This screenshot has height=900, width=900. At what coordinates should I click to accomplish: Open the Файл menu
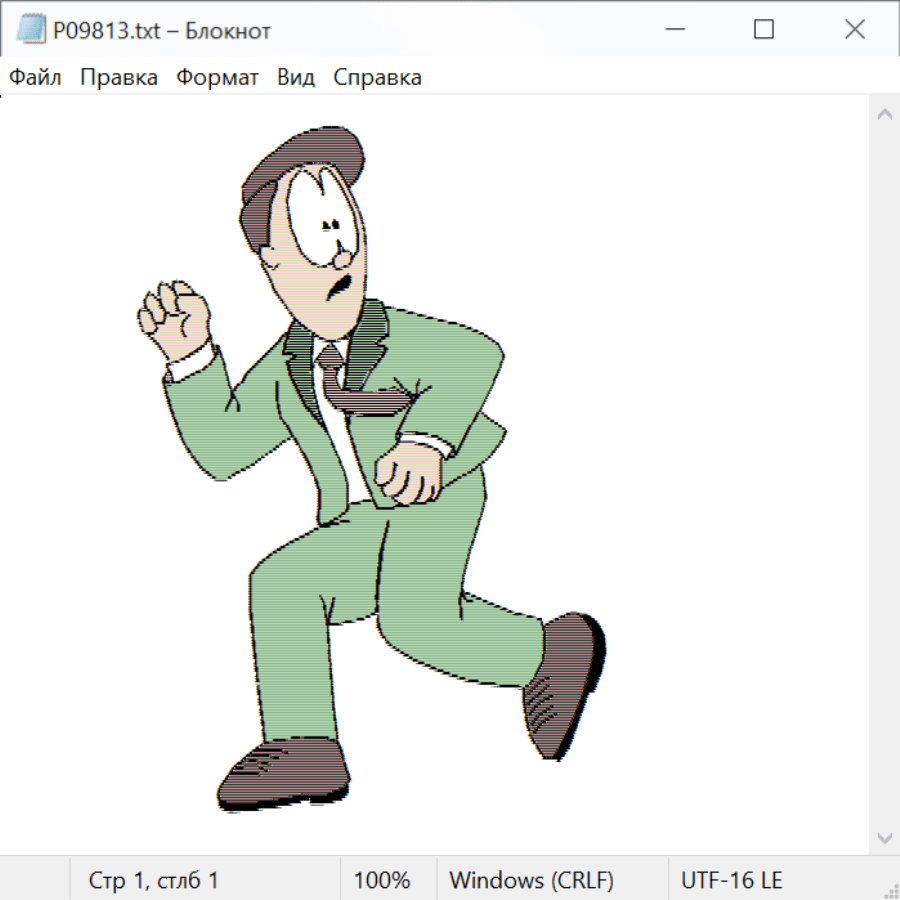35,78
